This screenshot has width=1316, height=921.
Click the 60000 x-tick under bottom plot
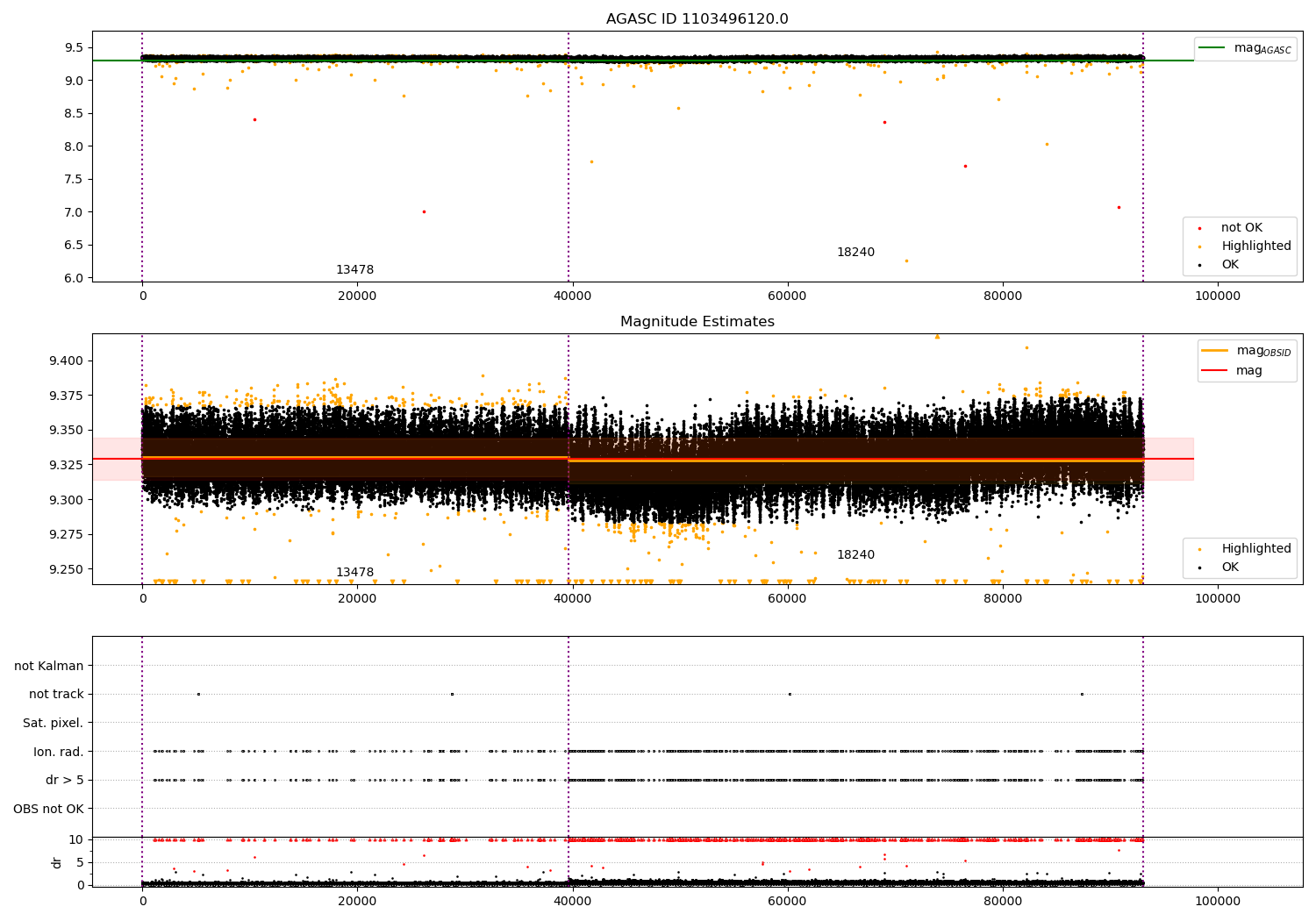tap(788, 901)
